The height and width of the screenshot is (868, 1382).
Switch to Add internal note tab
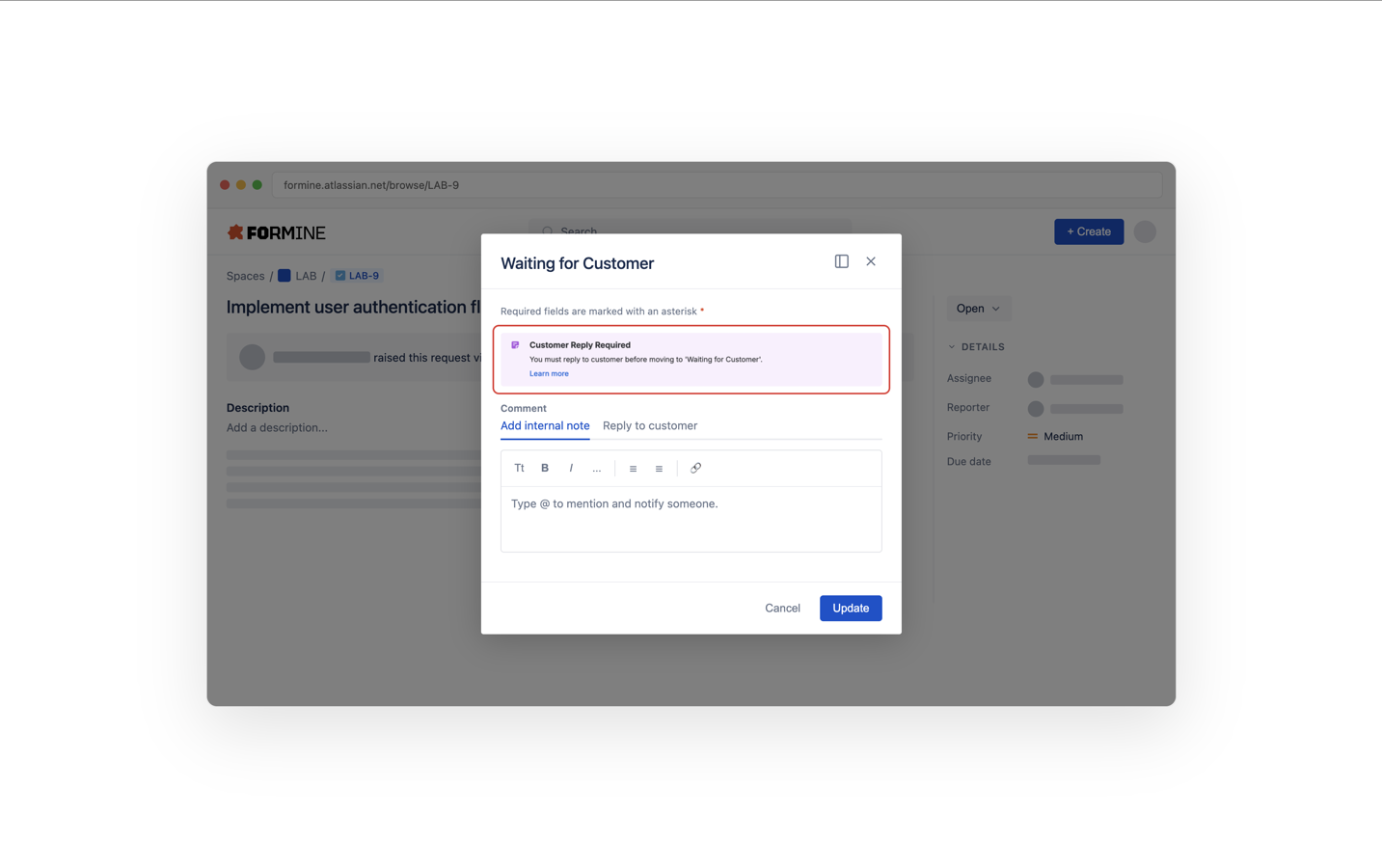545,425
